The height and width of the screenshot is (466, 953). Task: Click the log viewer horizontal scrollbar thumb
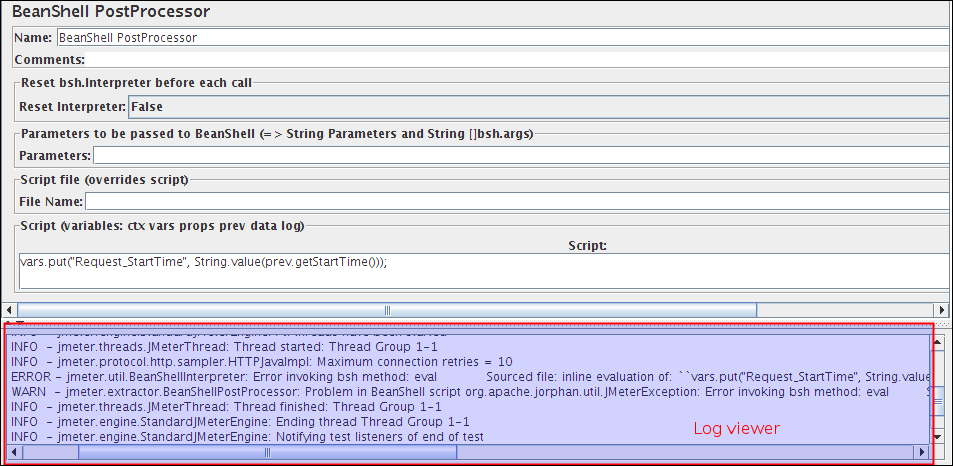pos(267,452)
